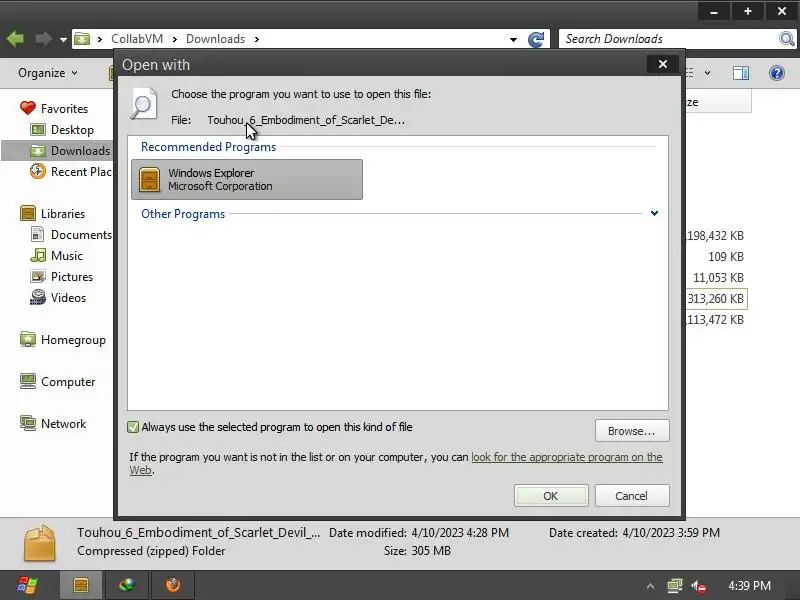The image size is (800, 600).
Task: Click the search magnifier icon
Action: 787,39
